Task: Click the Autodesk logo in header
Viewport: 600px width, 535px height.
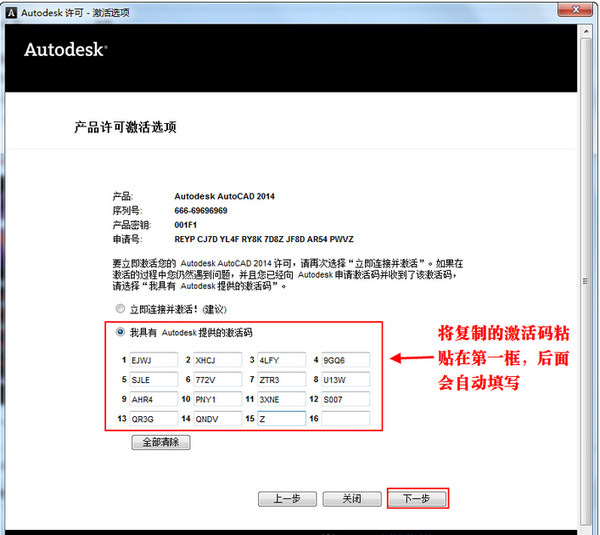Action: [65, 50]
